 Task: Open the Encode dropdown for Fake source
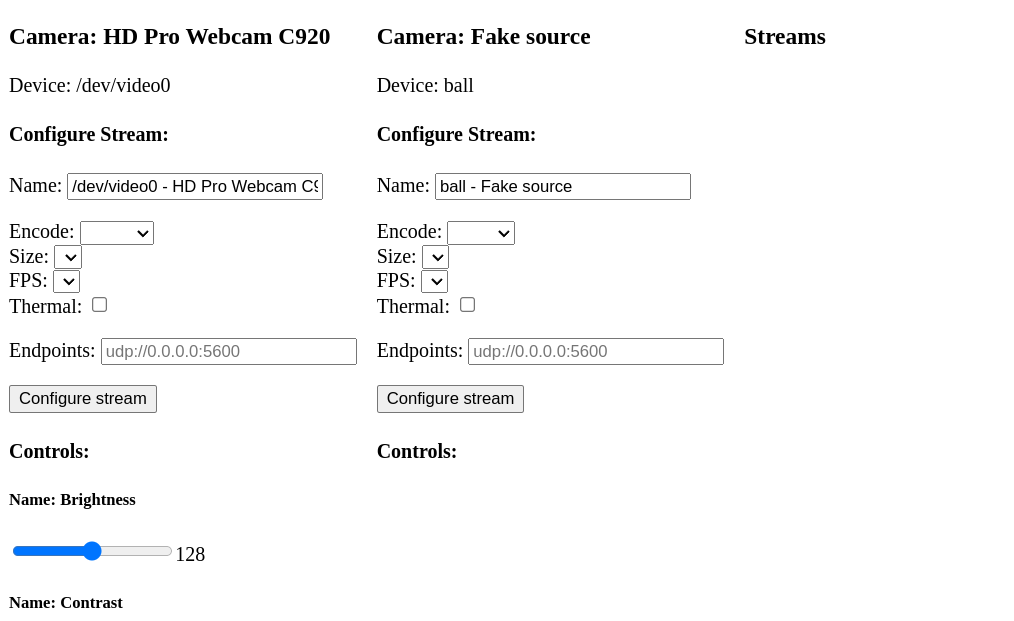click(x=480, y=232)
